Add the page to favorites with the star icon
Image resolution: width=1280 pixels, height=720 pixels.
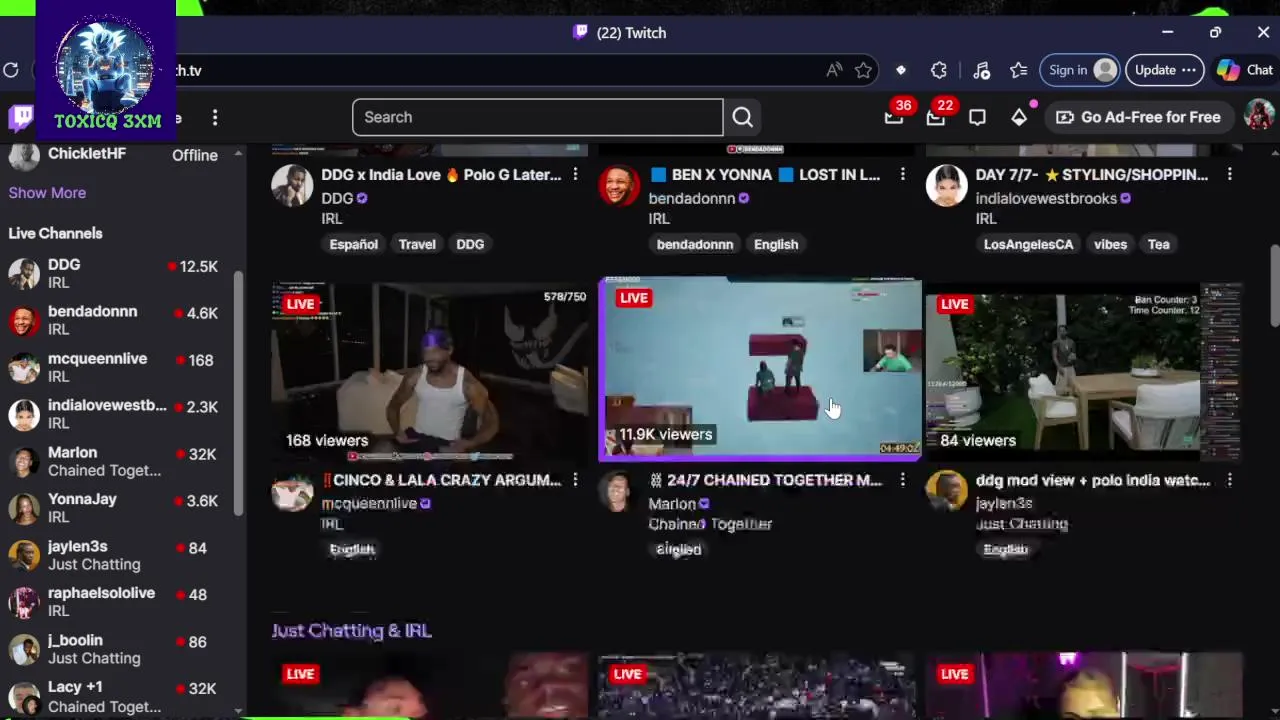864,70
